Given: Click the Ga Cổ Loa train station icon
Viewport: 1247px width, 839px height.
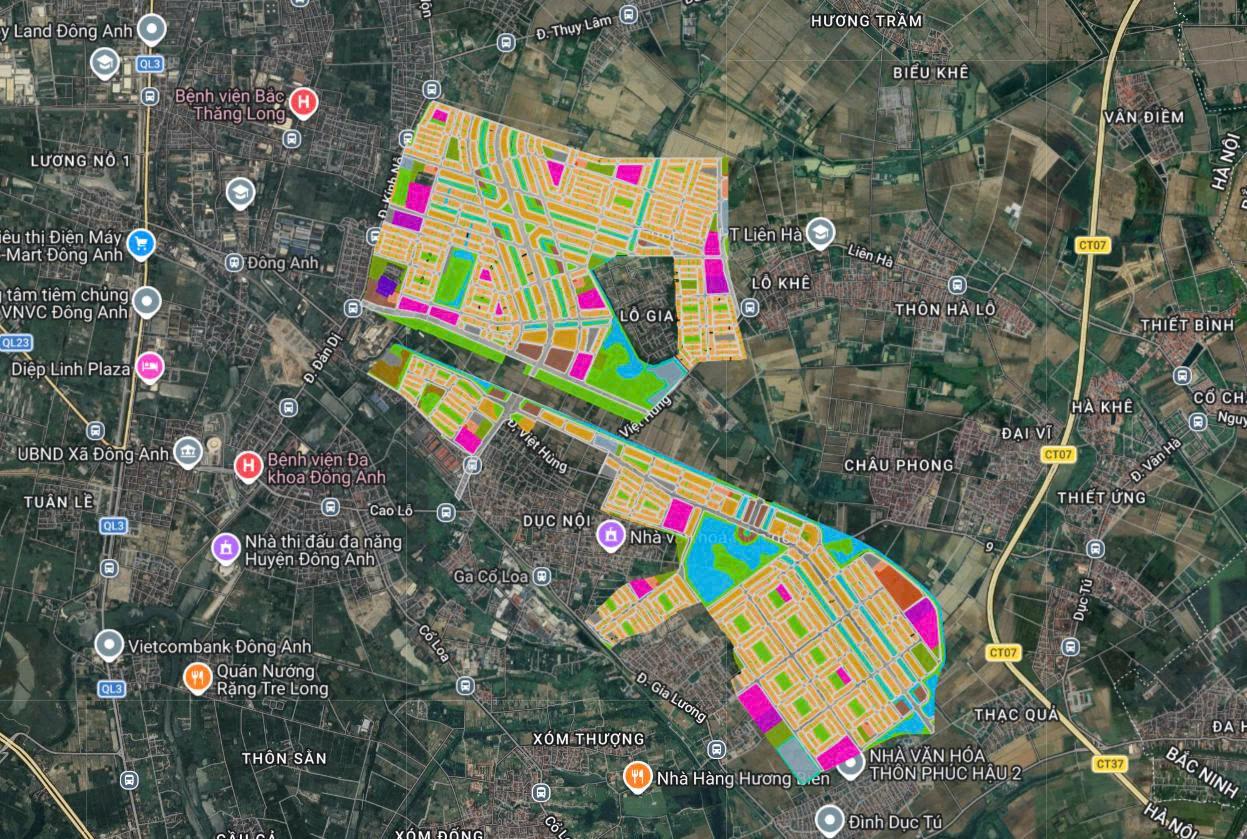Looking at the screenshot, I should (x=541, y=576).
